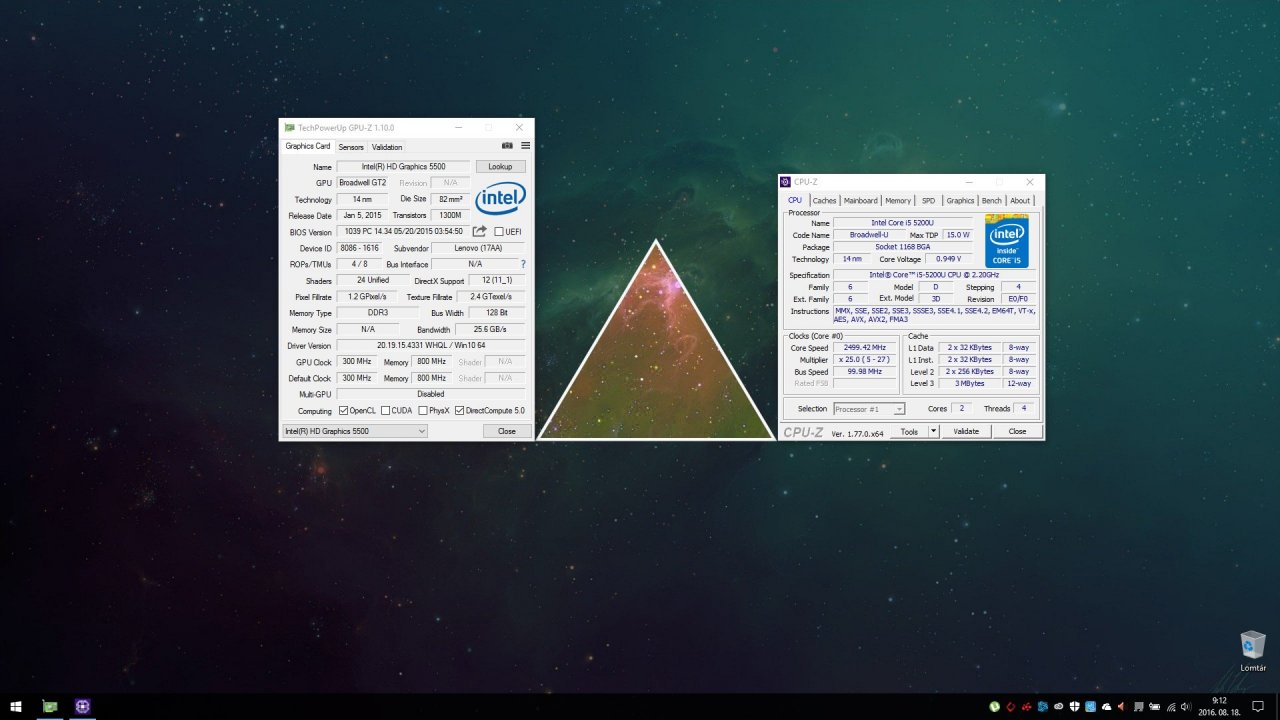Click the uTorrent tray icon

pos(995,706)
